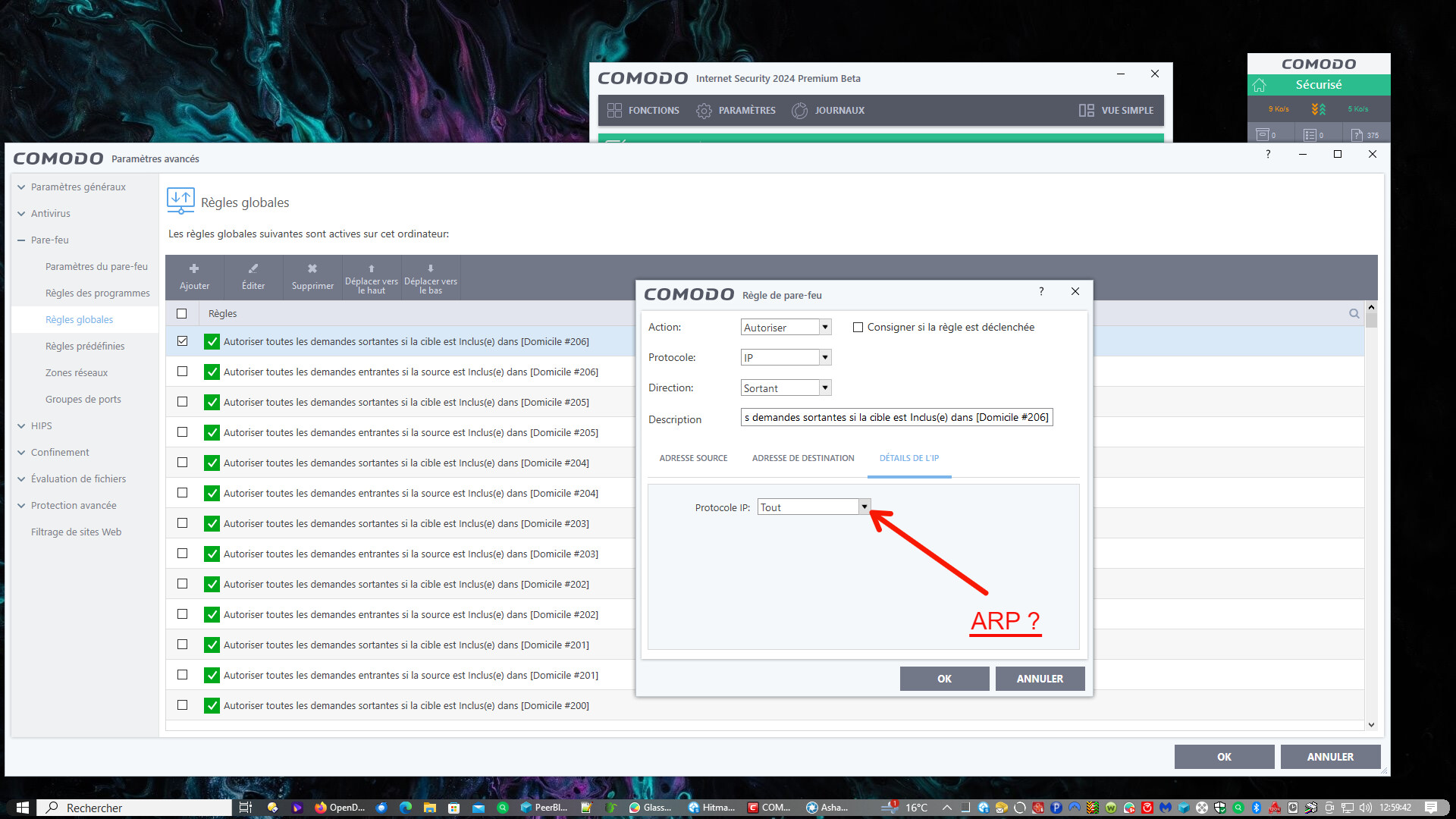Uncheck the outgoing Domicile #206 rule checkbox
This screenshot has height=819, width=1456.
click(x=182, y=341)
